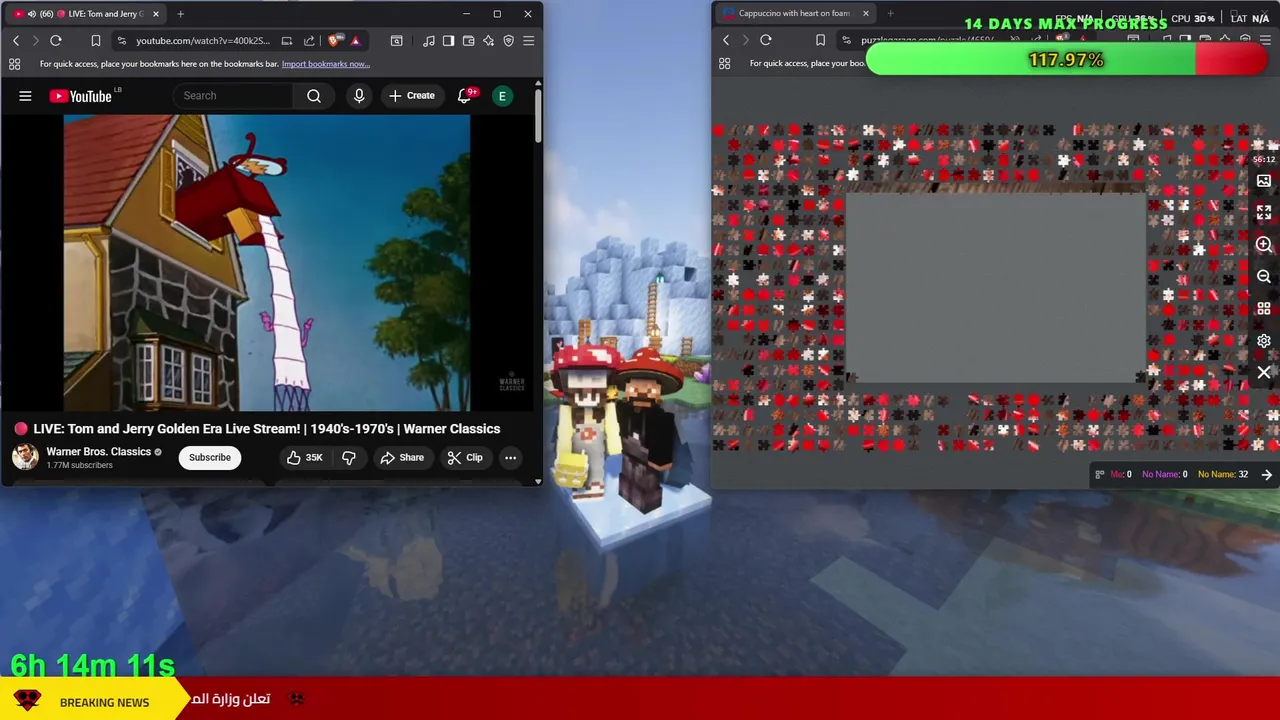The width and height of the screenshot is (1280, 720).
Task: Open the music playlist icon in YouTube browser toolbar
Action: point(428,40)
